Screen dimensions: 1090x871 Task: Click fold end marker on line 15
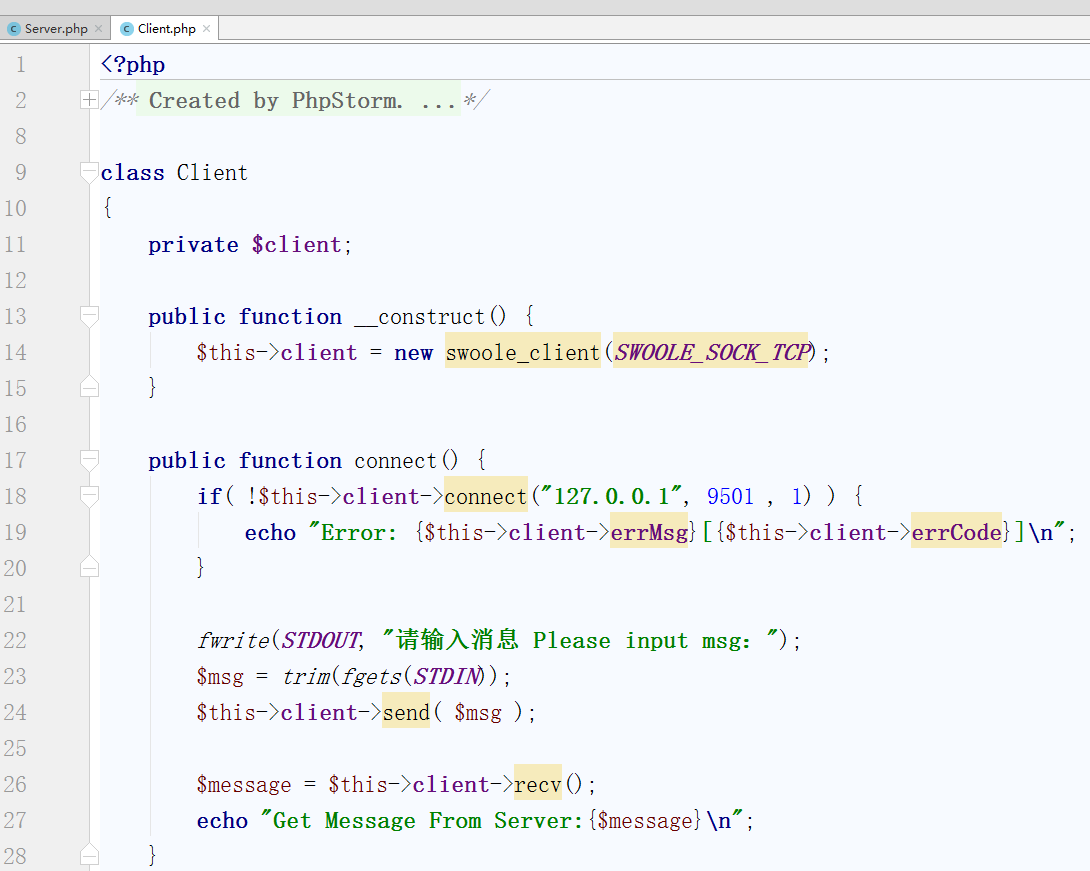pyautogui.click(x=89, y=387)
